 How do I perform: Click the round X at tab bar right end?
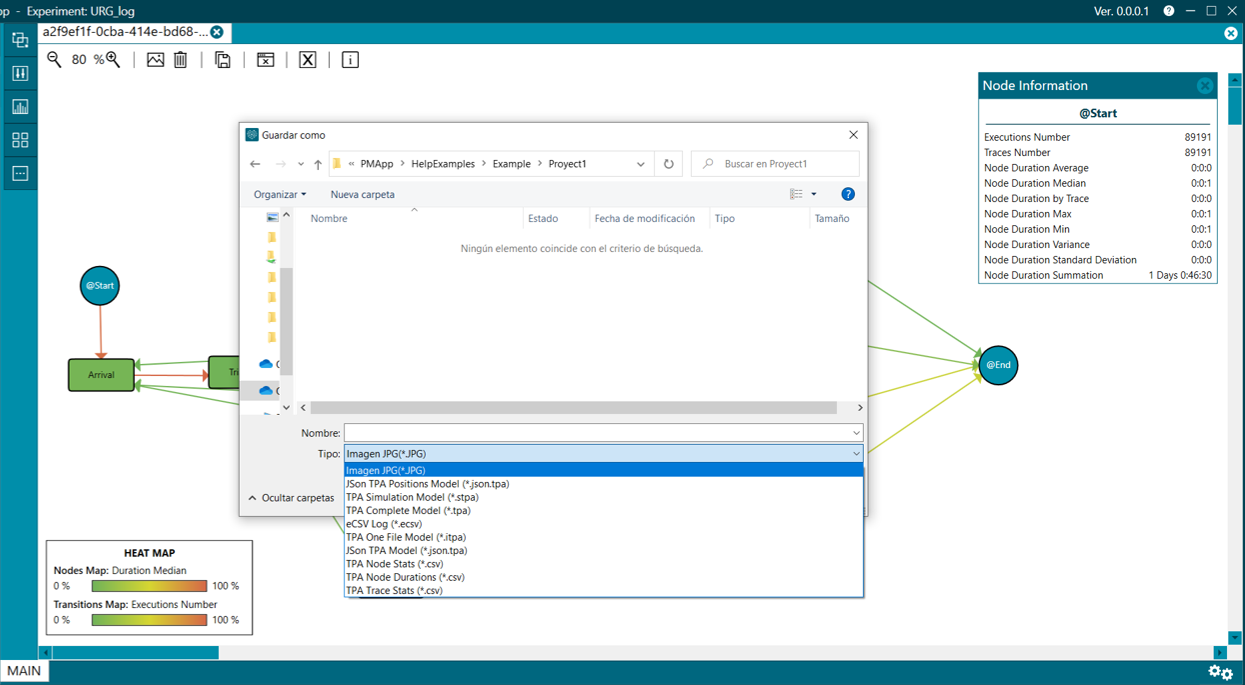[x=1231, y=33]
